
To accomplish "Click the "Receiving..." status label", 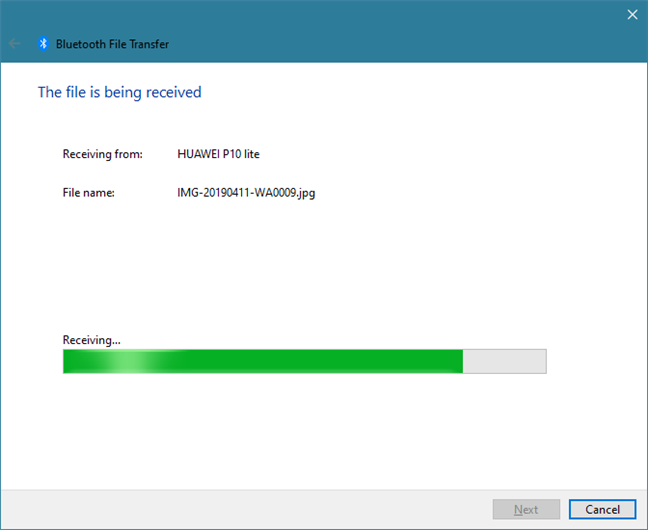I will point(91,340).
